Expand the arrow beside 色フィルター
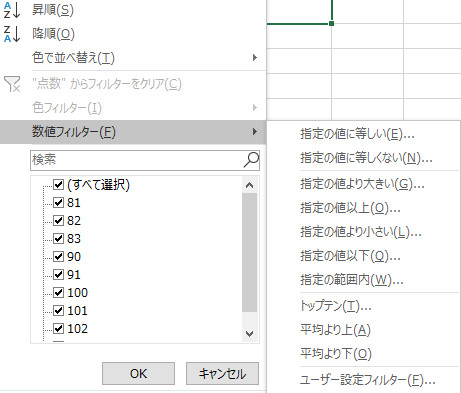The width and height of the screenshot is (461, 393). point(255,108)
